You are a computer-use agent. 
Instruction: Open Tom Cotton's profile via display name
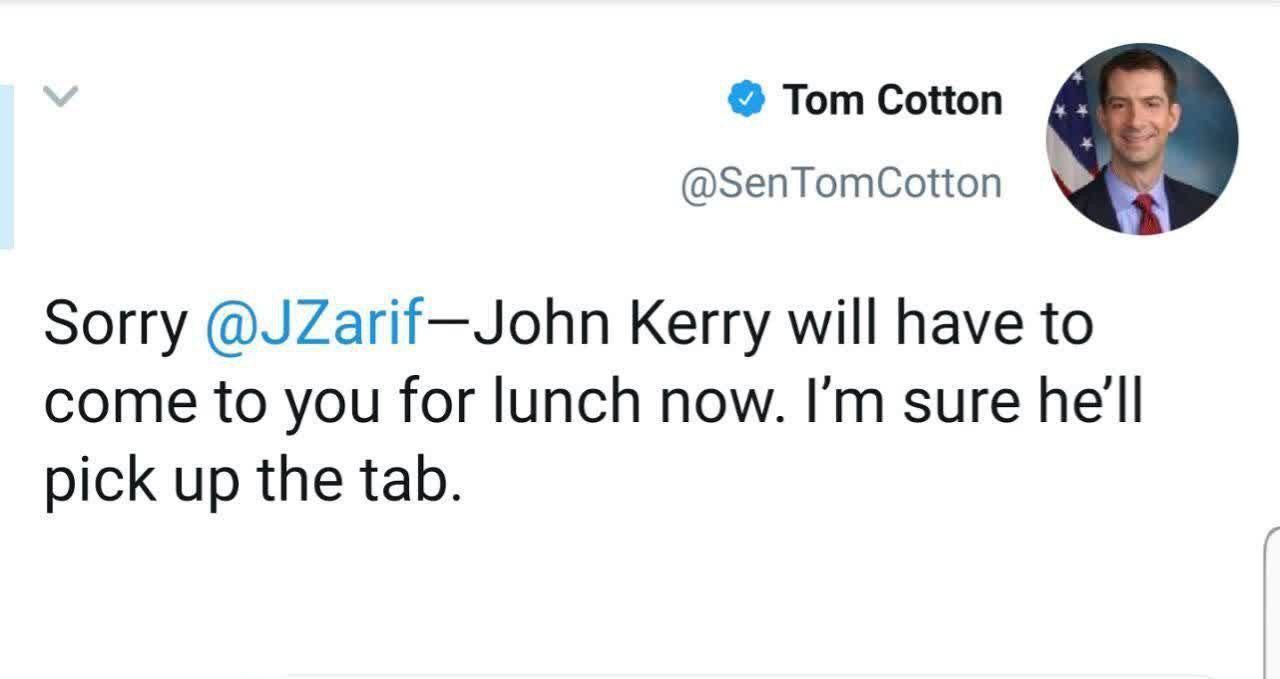click(x=892, y=100)
